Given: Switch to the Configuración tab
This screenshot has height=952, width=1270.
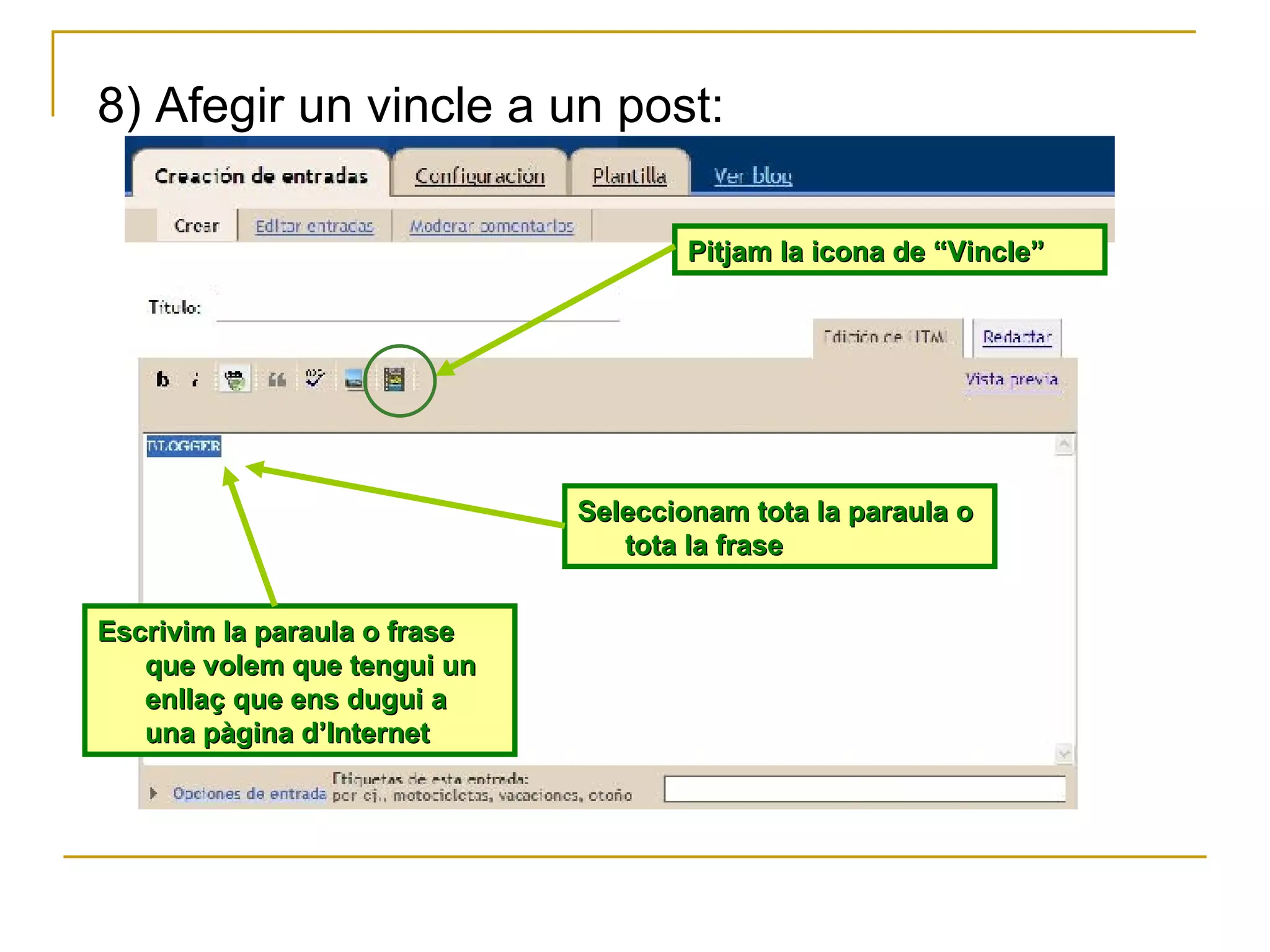Looking at the screenshot, I should pyautogui.click(x=480, y=175).
